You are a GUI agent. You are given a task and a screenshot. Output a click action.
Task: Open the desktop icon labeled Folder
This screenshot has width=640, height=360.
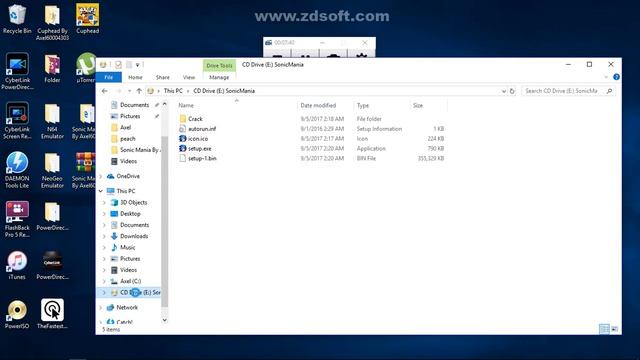point(52,69)
